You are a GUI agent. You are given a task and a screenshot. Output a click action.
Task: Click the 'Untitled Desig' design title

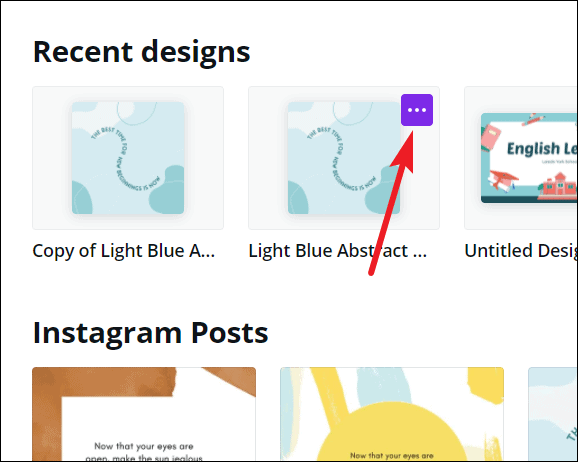(521, 251)
